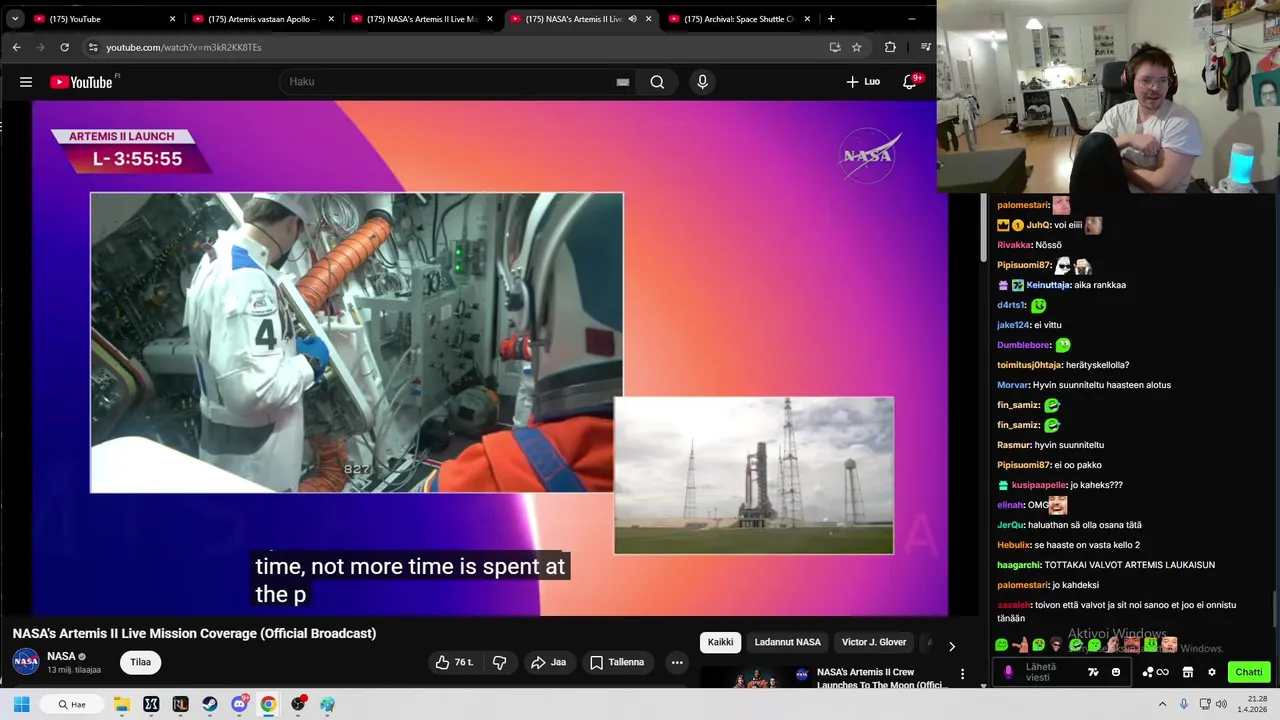Screen dimensions: 1280x720
Task: Click username 'toimitusj0htaja' in chat
Action: click(x=1031, y=365)
